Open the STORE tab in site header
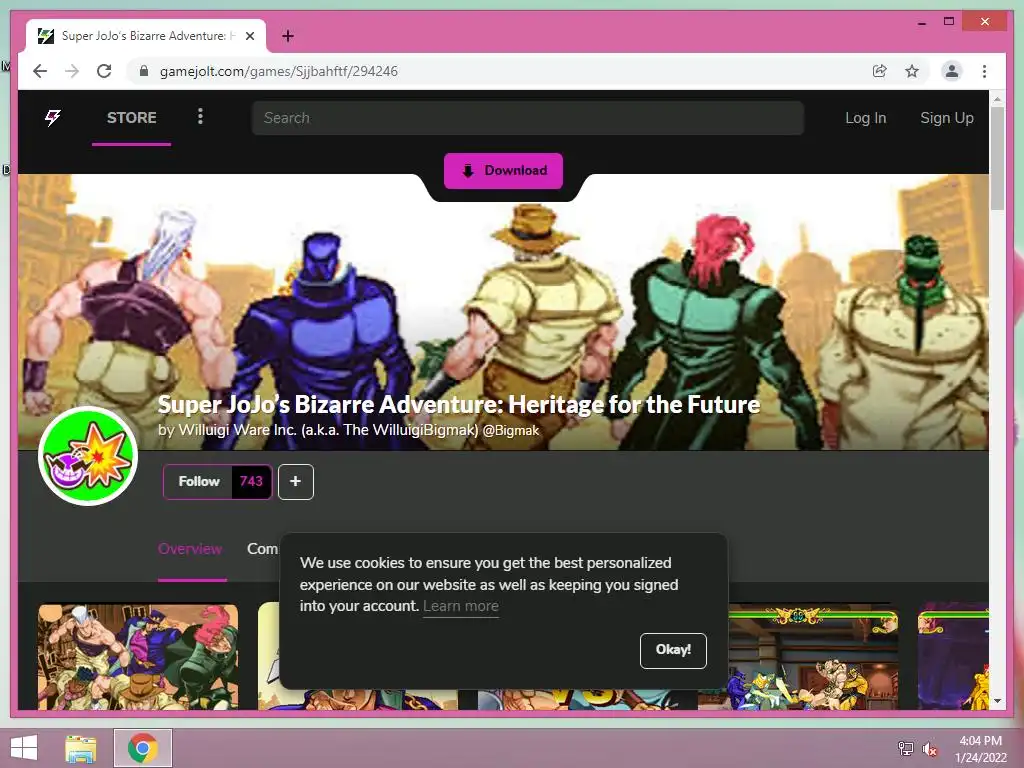Image resolution: width=1024 pixels, height=768 pixels. pyautogui.click(x=131, y=118)
